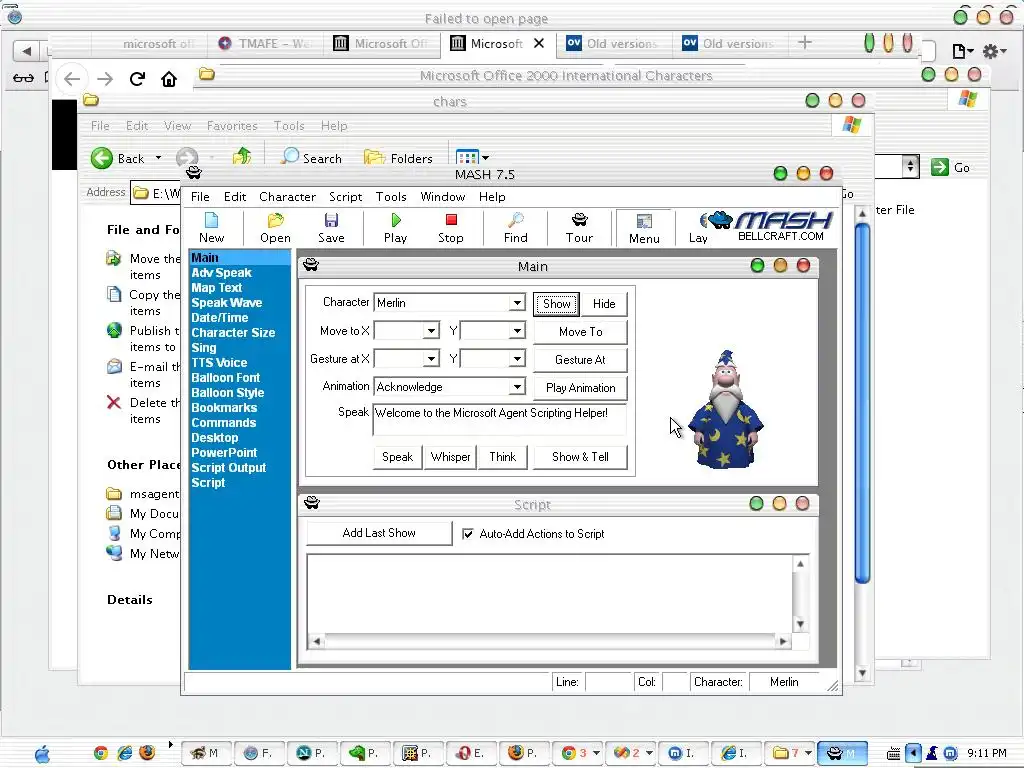Image resolution: width=1024 pixels, height=768 pixels.
Task: Open new browser tab with plus
Action: (805, 42)
